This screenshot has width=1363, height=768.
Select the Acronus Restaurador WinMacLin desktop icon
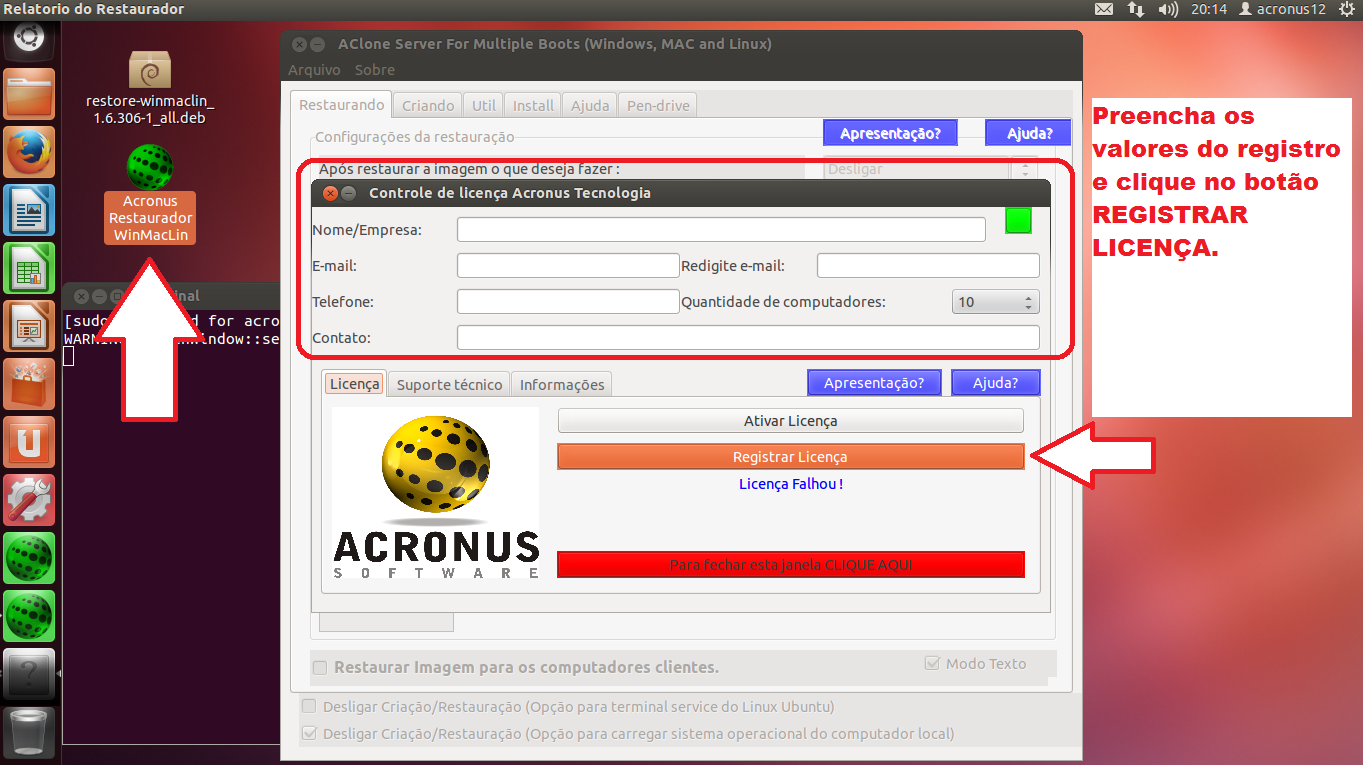pyautogui.click(x=150, y=194)
